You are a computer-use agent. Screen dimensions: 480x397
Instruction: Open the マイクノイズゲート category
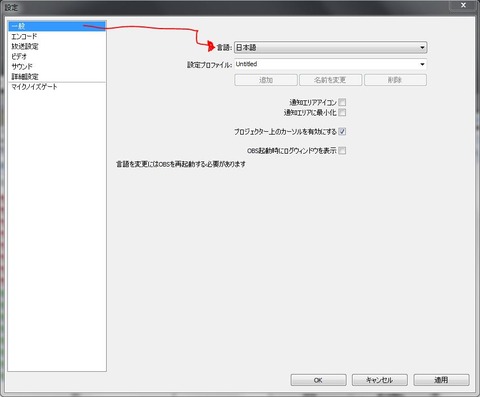tap(57, 87)
